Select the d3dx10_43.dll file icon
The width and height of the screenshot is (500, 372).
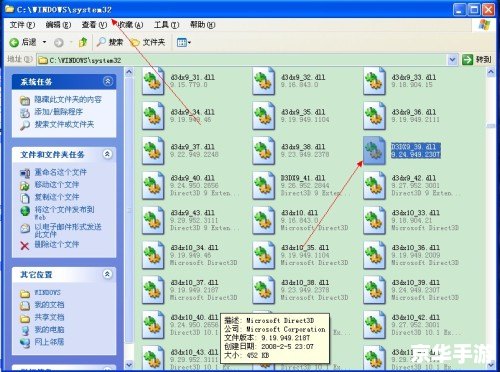click(153, 358)
